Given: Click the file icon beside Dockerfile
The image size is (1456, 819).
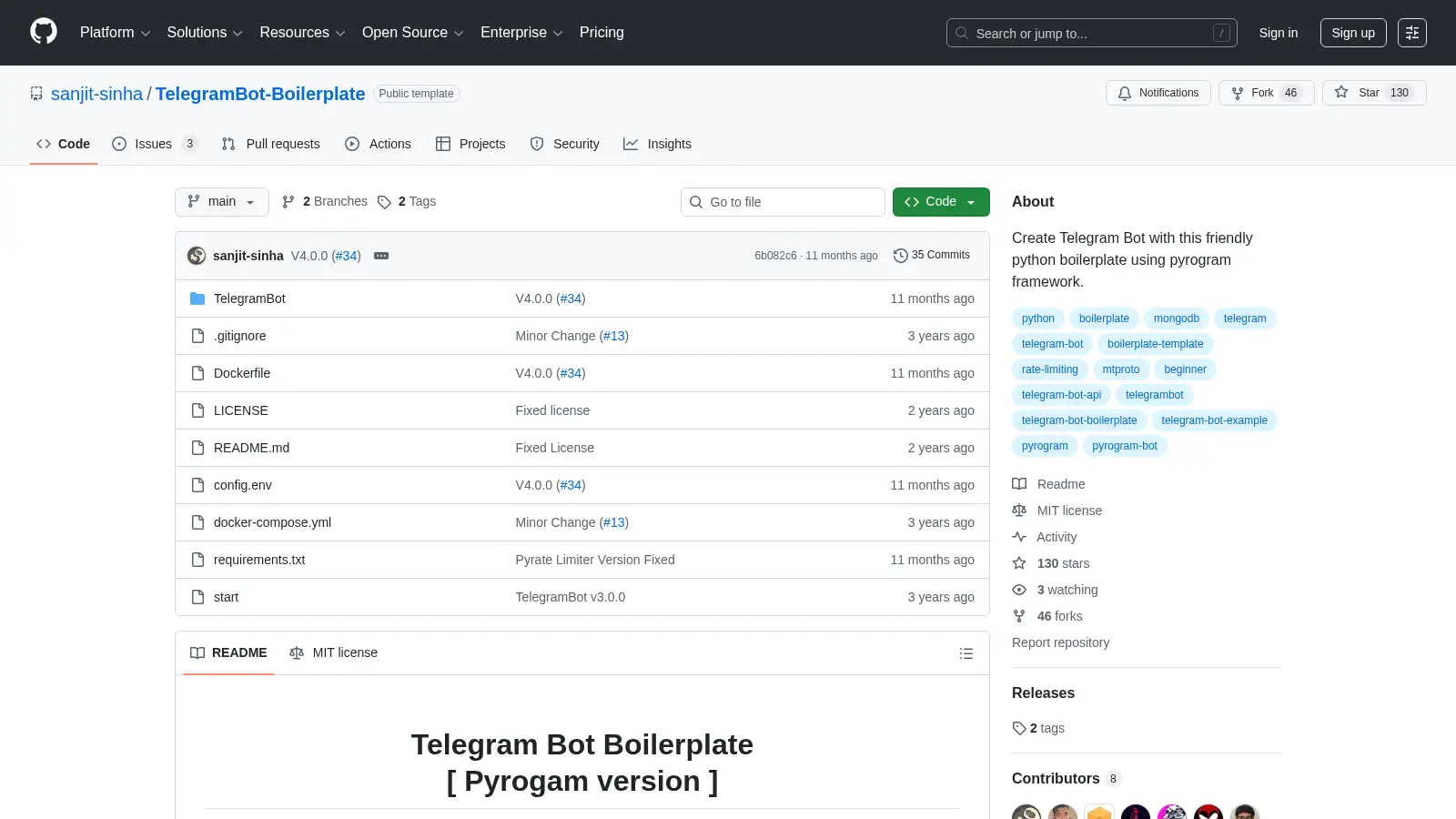Looking at the screenshot, I should (x=197, y=373).
